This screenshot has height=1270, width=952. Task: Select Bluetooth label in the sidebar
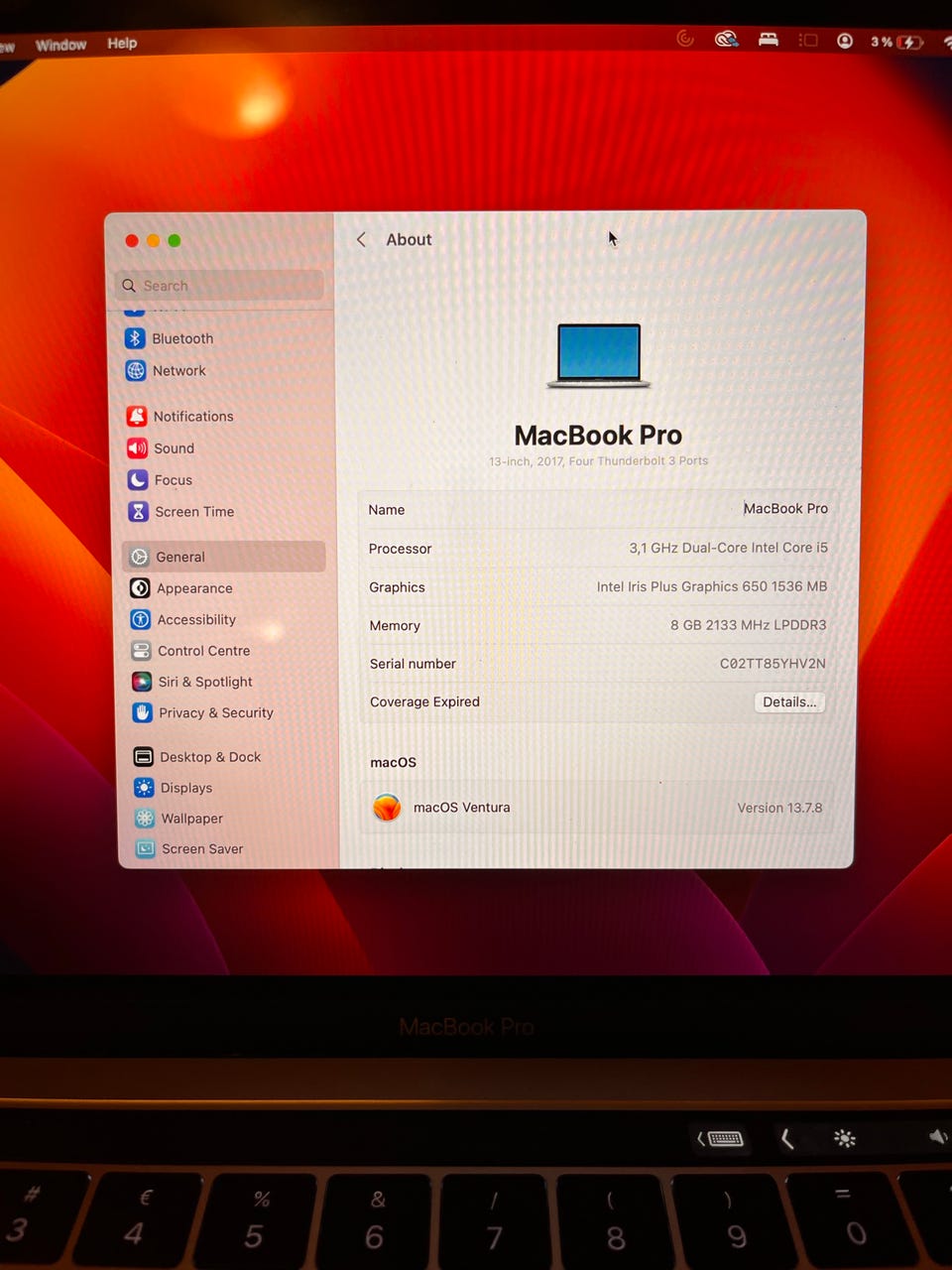(182, 338)
